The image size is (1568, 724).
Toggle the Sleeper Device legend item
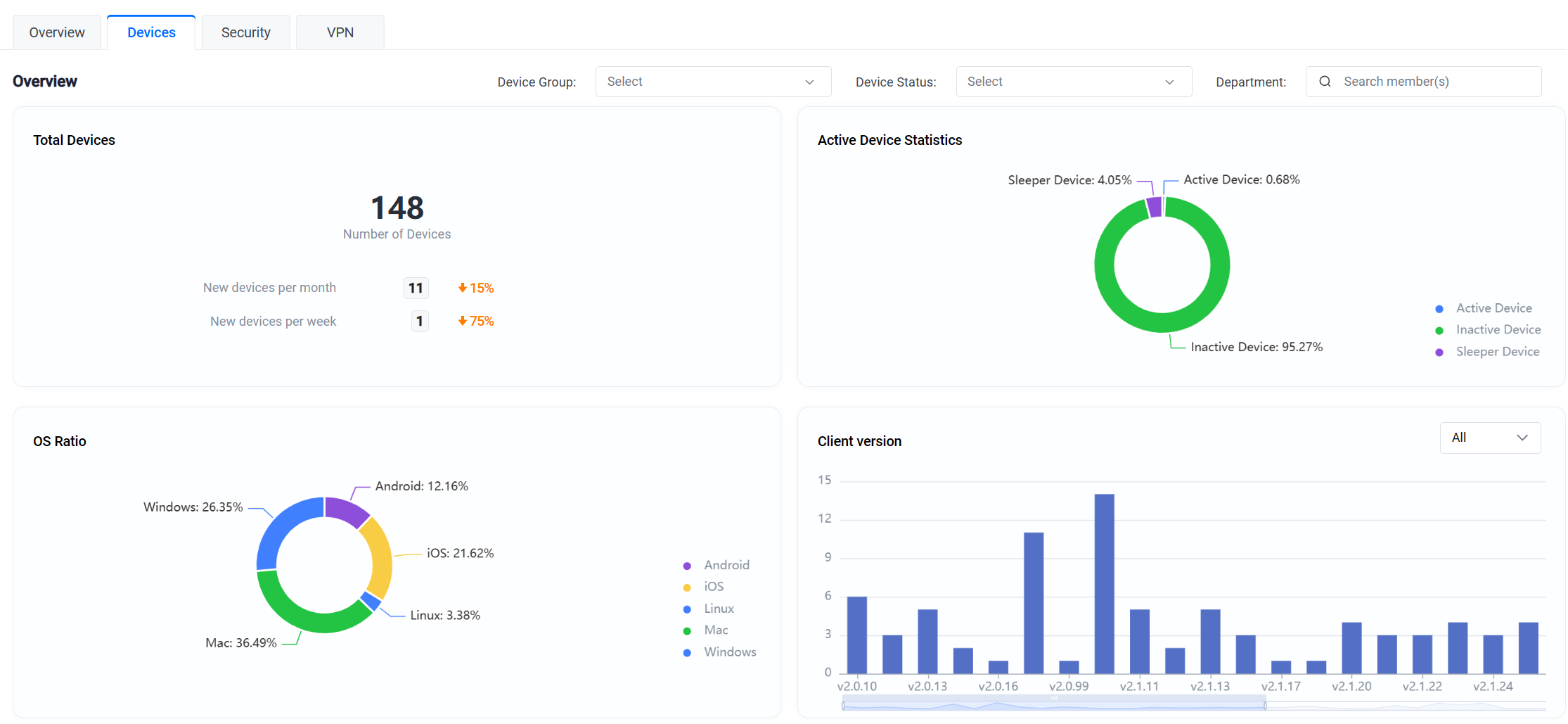tap(1487, 352)
